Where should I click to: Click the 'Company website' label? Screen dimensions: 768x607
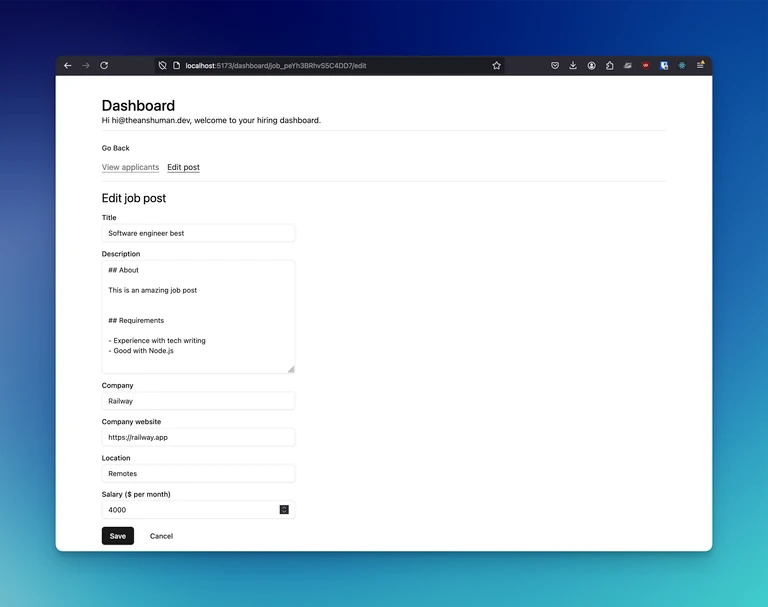coord(131,422)
